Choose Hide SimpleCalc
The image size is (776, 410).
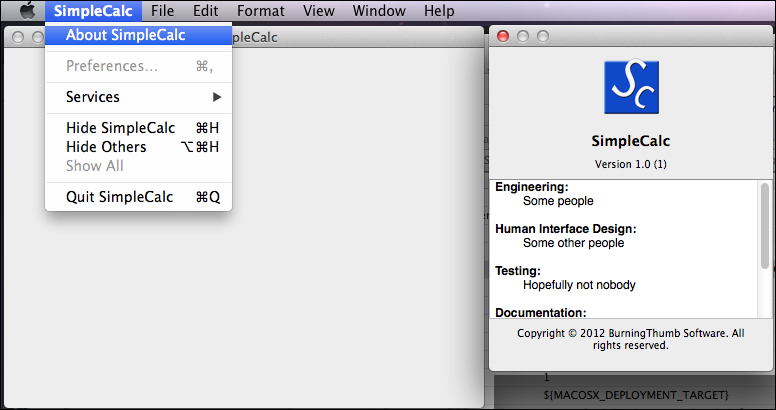pos(120,128)
